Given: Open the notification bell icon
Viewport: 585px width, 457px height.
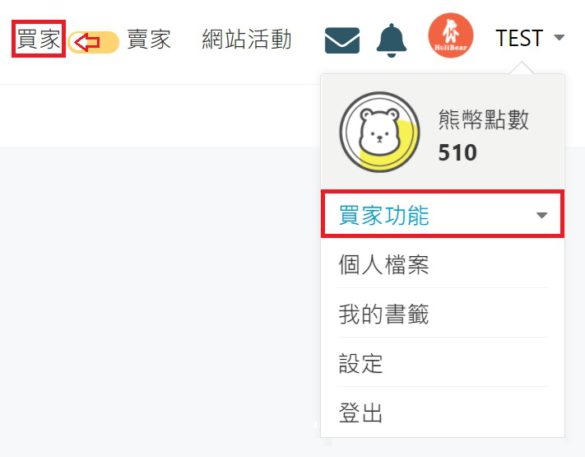Looking at the screenshot, I should (391, 41).
